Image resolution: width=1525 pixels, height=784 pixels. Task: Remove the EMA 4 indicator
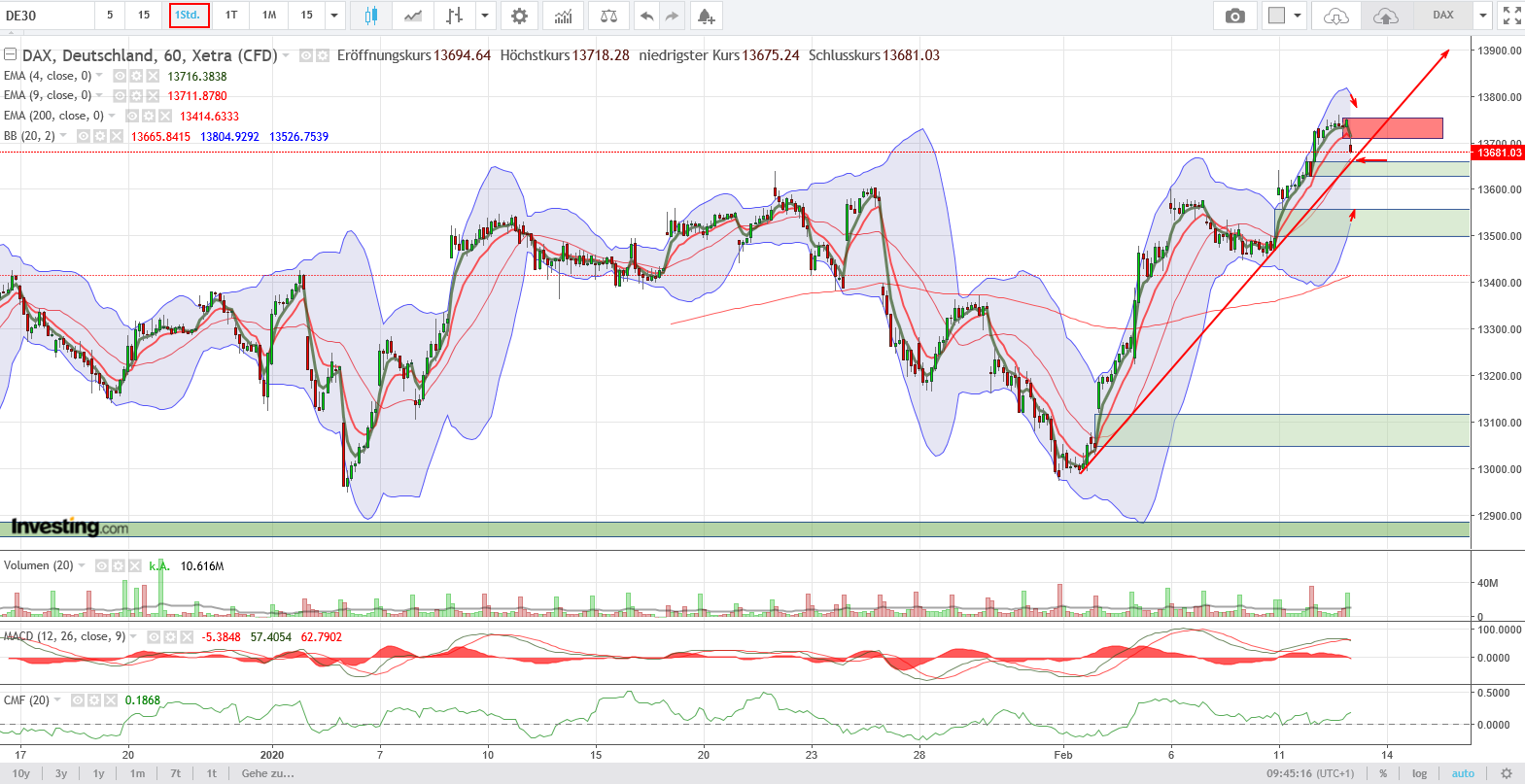pyautogui.click(x=153, y=76)
